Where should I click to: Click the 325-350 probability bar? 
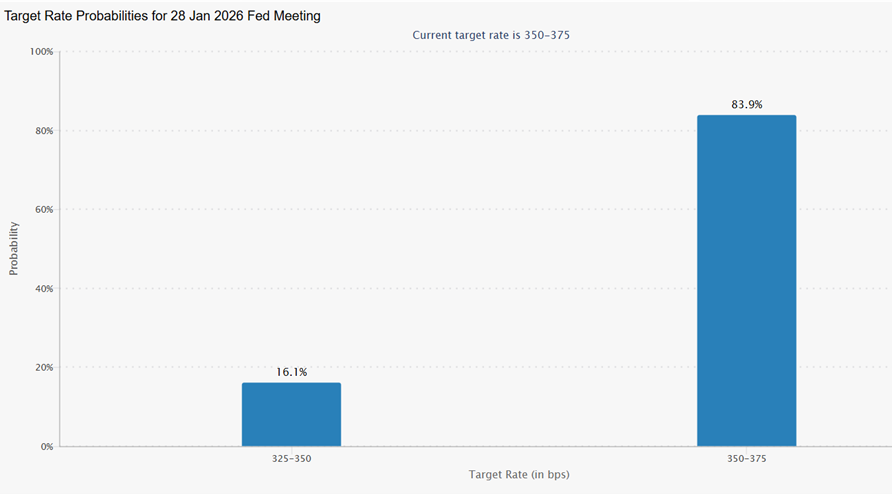tap(291, 414)
